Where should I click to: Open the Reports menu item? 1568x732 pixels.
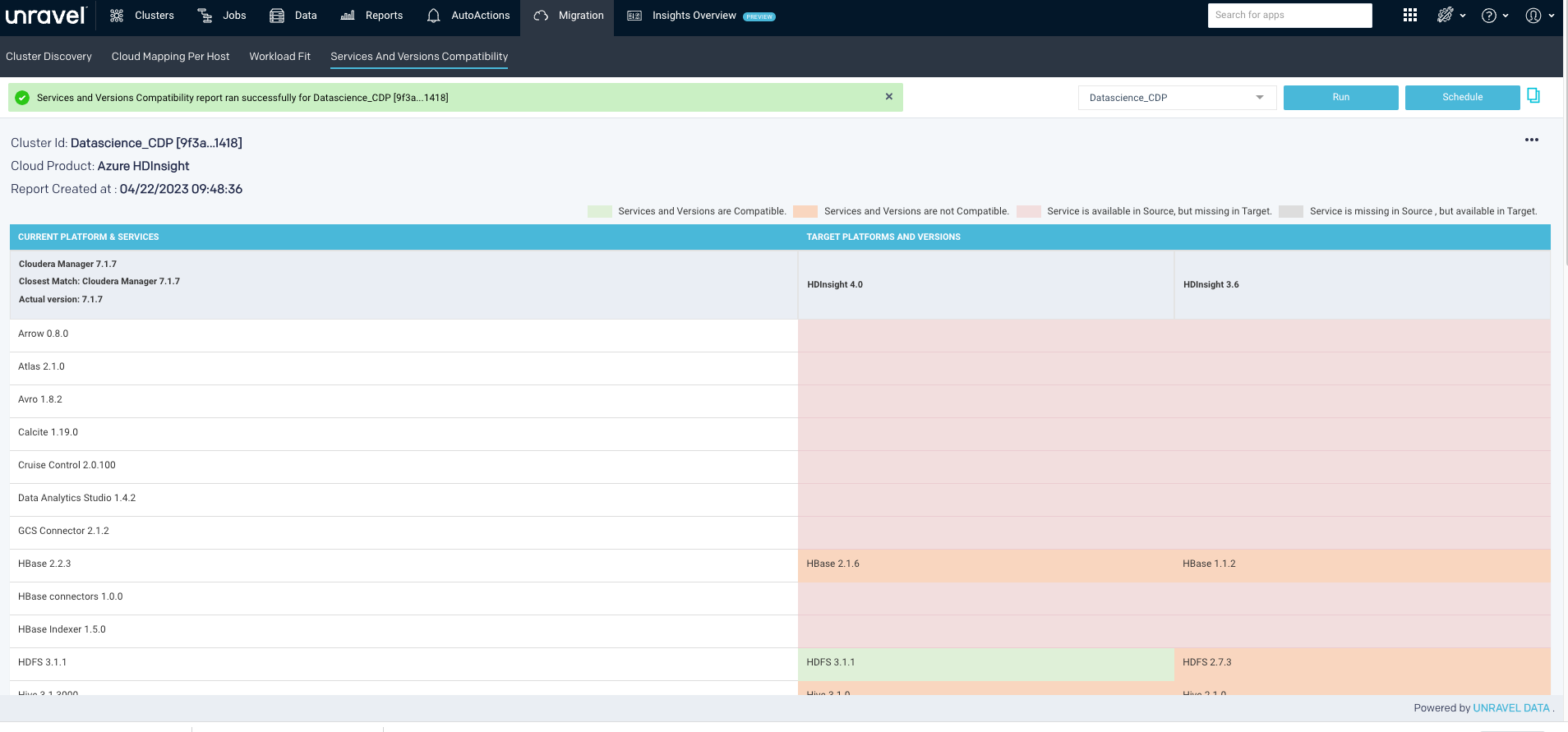click(x=371, y=16)
